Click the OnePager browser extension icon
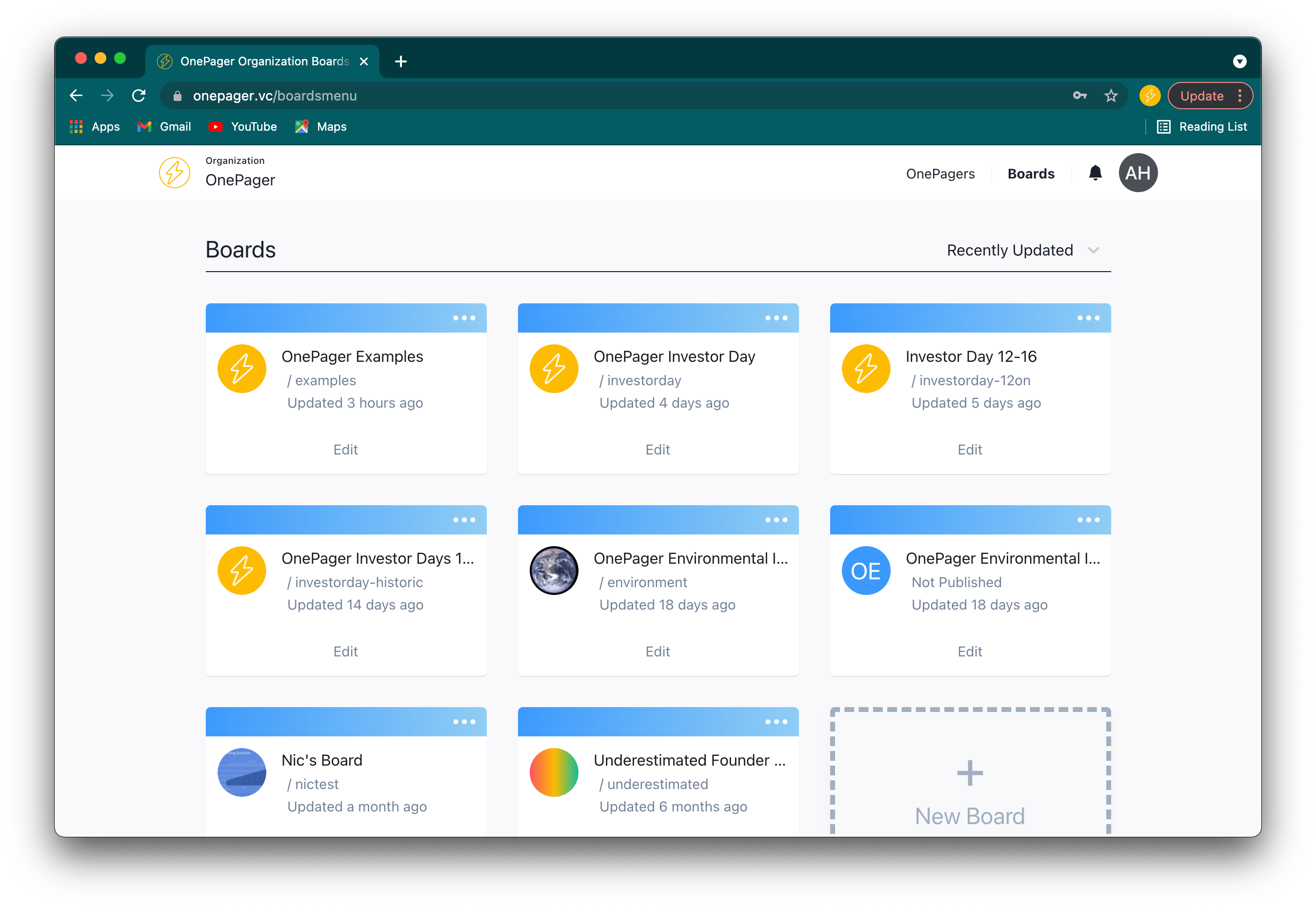The image size is (1316, 909). 1149,96
